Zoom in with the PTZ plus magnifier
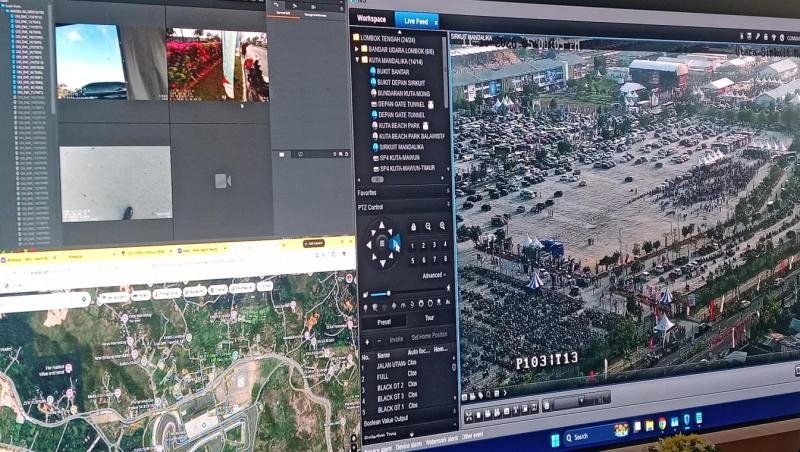The height and width of the screenshot is (452, 800). click(x=442, y=225)
